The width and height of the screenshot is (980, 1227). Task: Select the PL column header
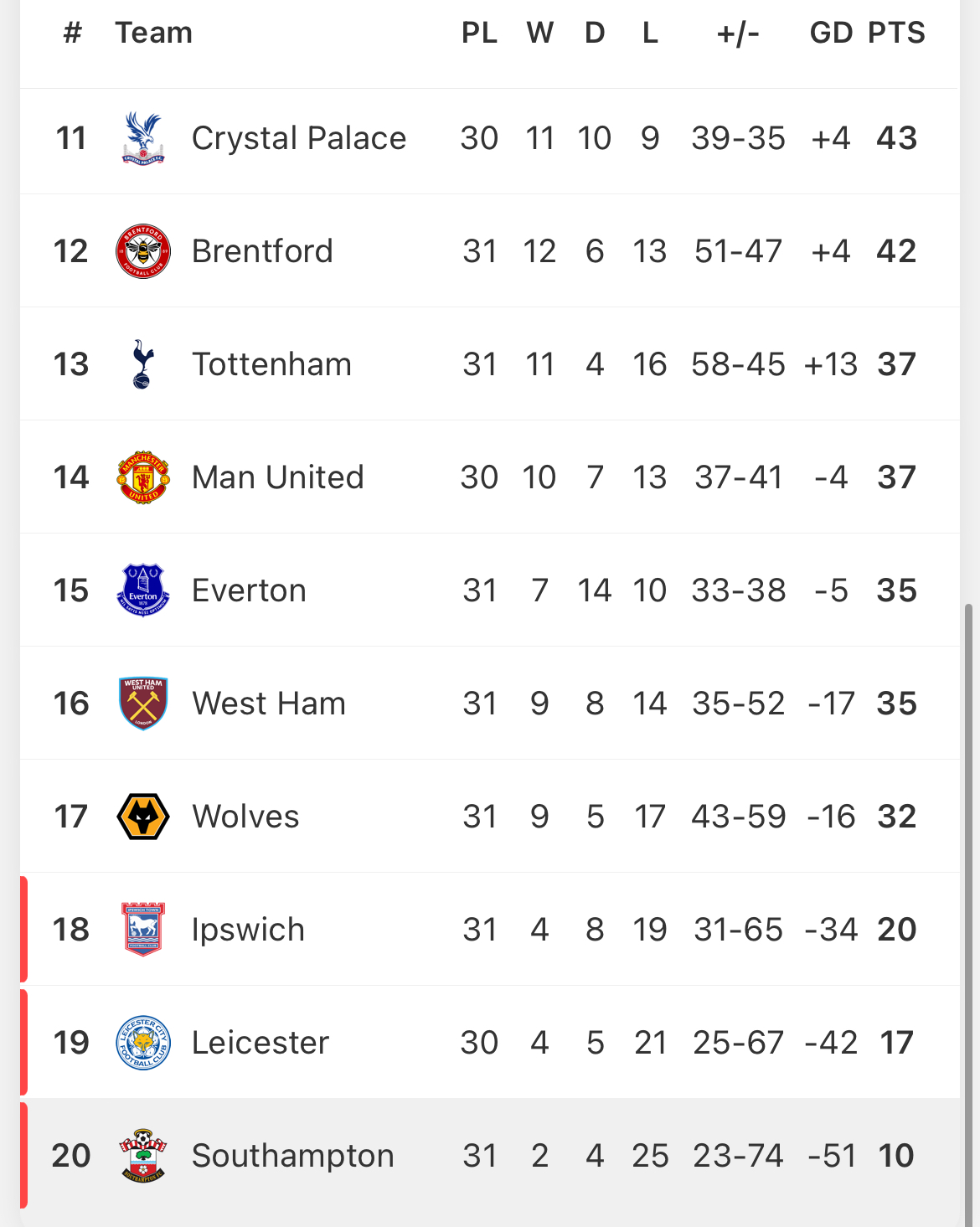[x=479, y=33]
